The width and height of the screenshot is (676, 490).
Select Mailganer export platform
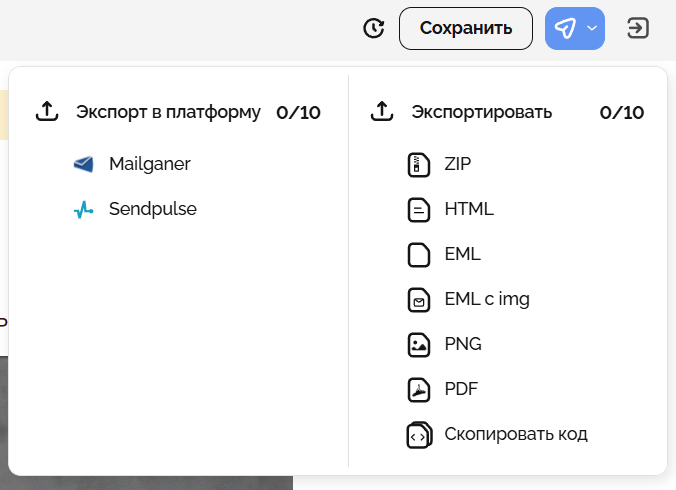click(x=149, y=164)
